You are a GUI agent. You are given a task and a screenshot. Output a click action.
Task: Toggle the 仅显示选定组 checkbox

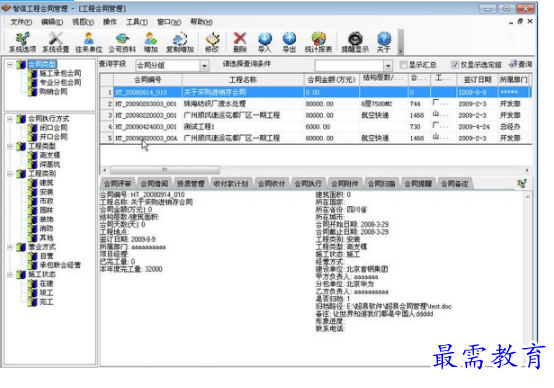(x=455, y=65)
